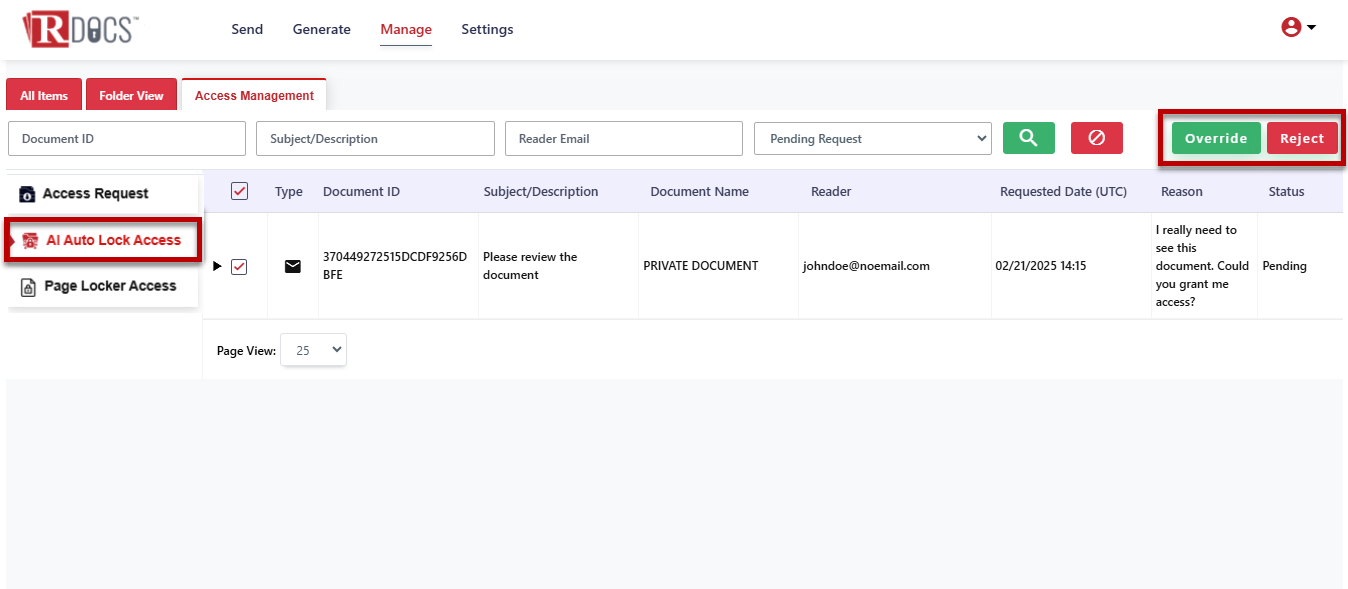Click the green search magnifier button
Viewport: 1348px width, 589px height.
[x=1029, y=138]
